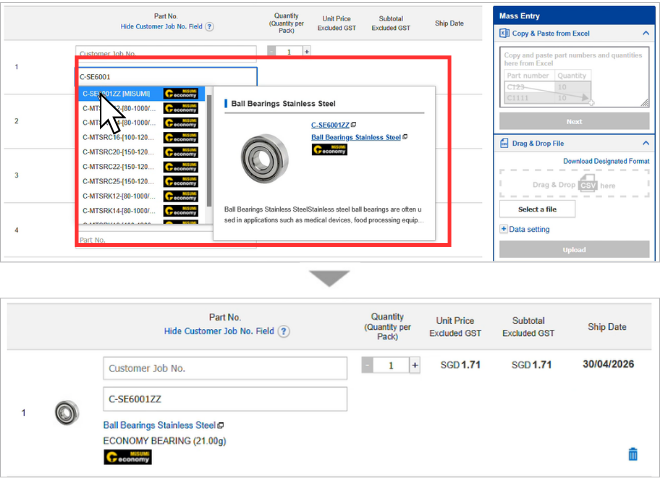The height and width of the screenshot is (479, 660).
Task: Delete the C-SE6001ZZ row with trash icon
Action: (x=633, y=454)
